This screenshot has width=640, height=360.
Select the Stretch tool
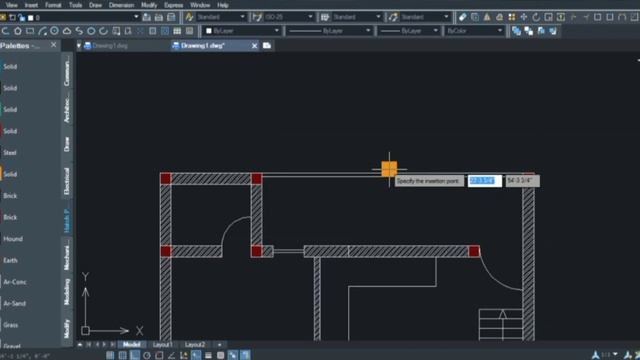(x=560, y=17)
